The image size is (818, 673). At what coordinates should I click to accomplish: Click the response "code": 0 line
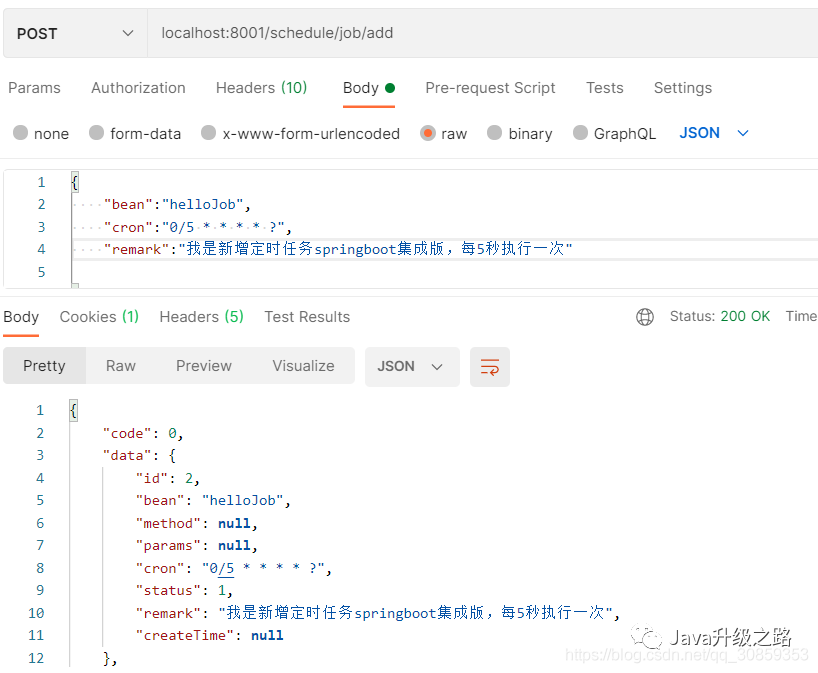(x=143, y=433)
